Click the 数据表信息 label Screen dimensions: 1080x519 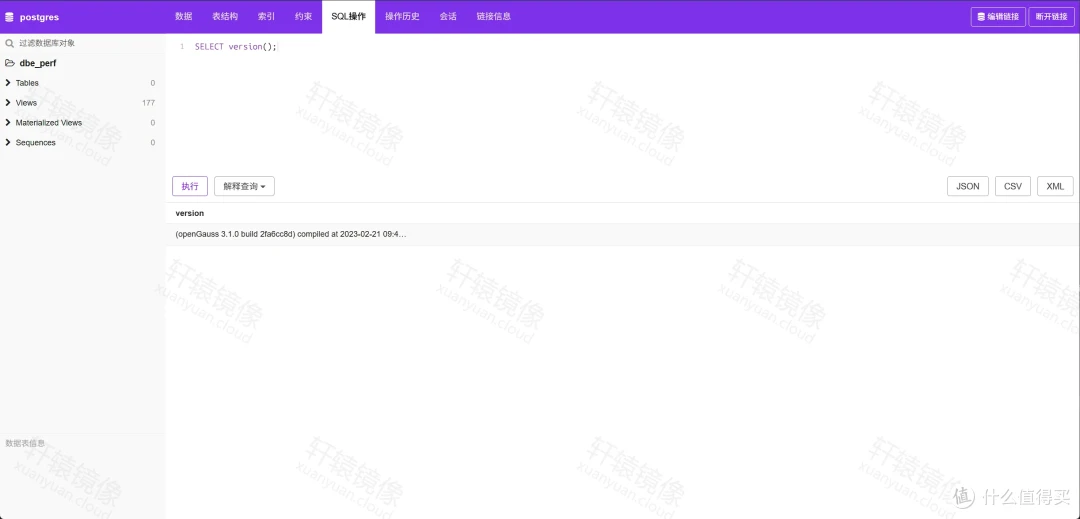coord(25,443)
